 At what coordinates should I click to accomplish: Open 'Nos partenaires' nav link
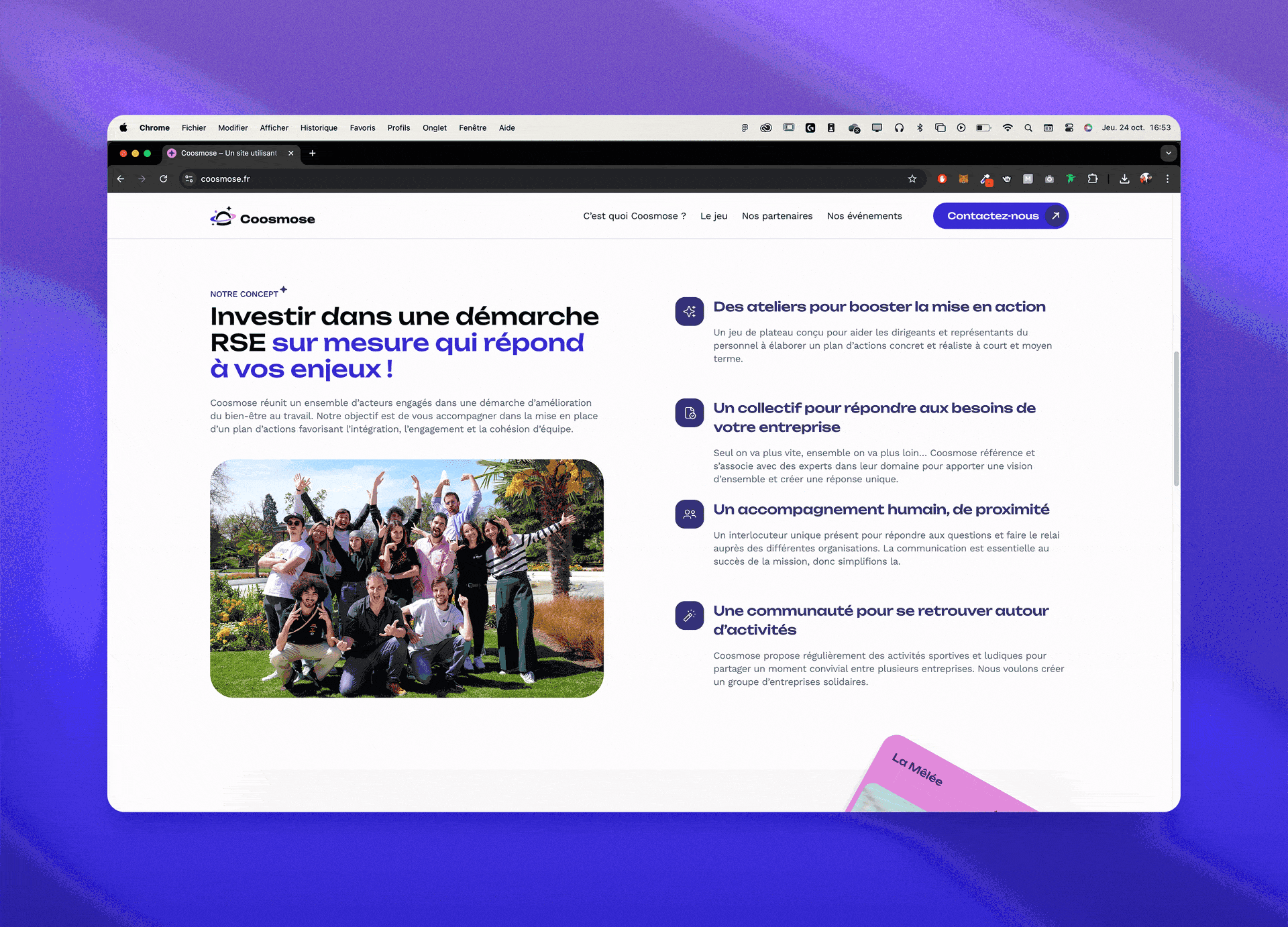(x=777, y=216)
